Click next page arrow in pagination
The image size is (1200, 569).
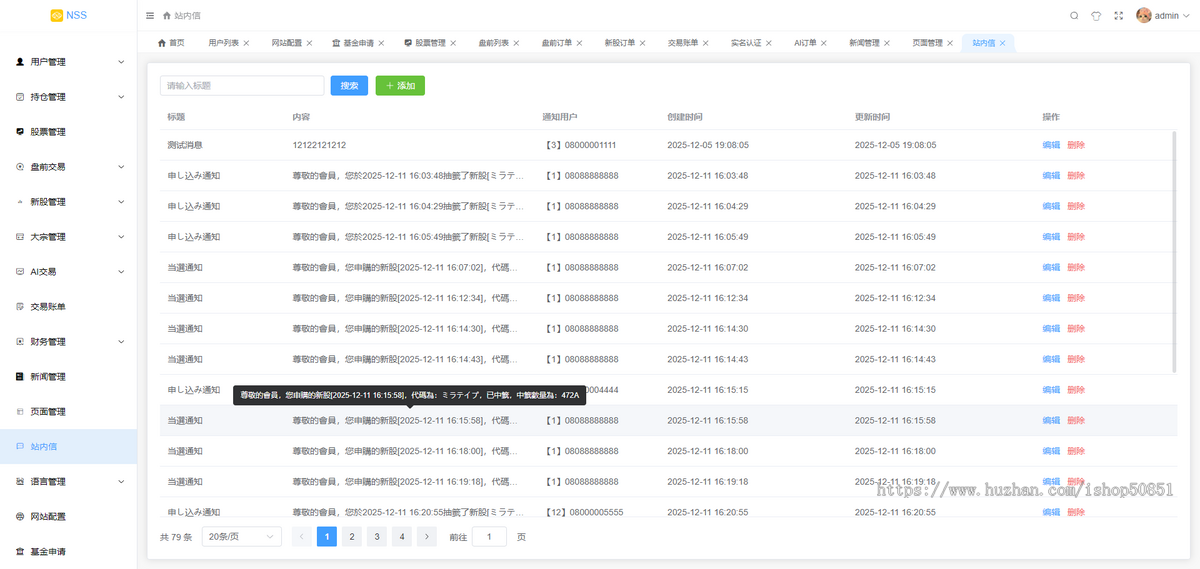[x=426, y=537]
